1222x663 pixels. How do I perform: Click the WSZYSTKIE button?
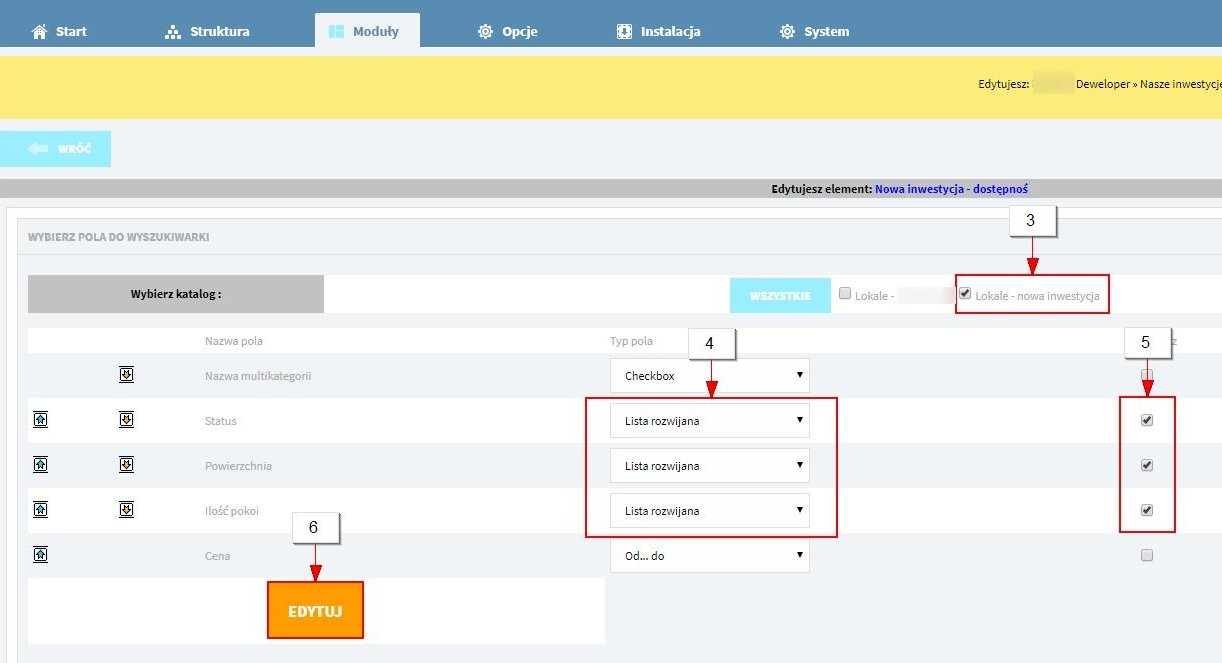click(x=781, y=295)
